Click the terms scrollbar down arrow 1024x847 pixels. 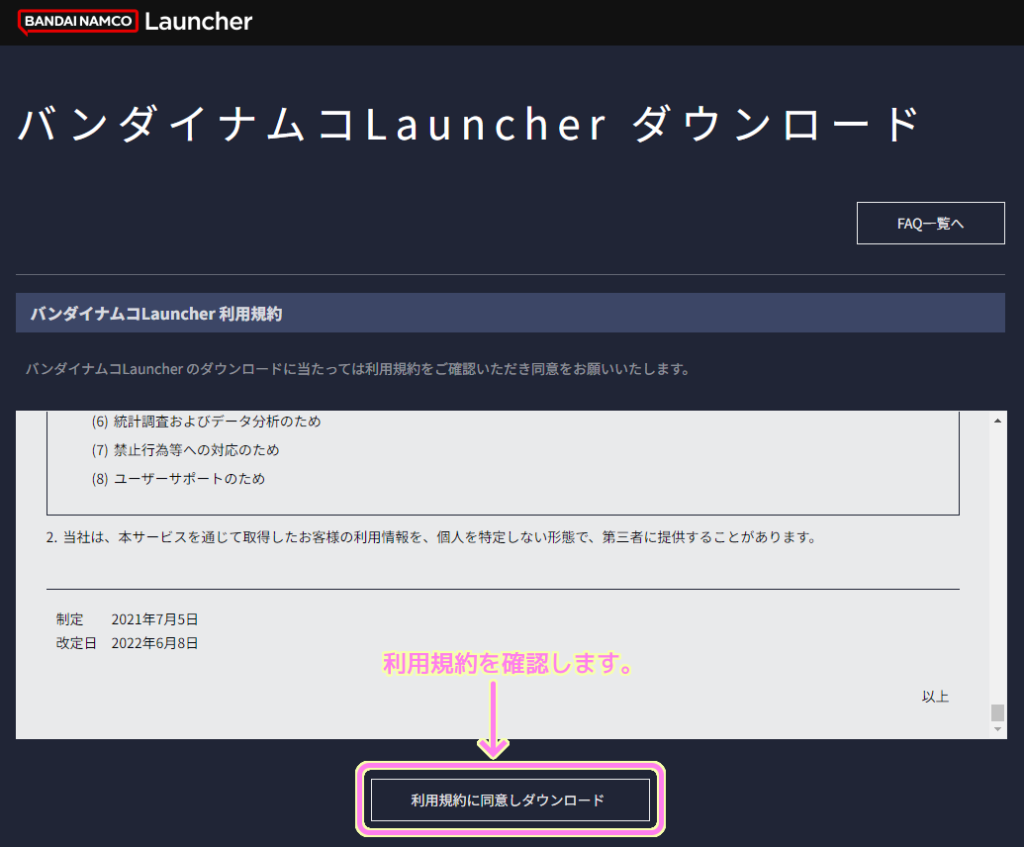click(997, 729)
